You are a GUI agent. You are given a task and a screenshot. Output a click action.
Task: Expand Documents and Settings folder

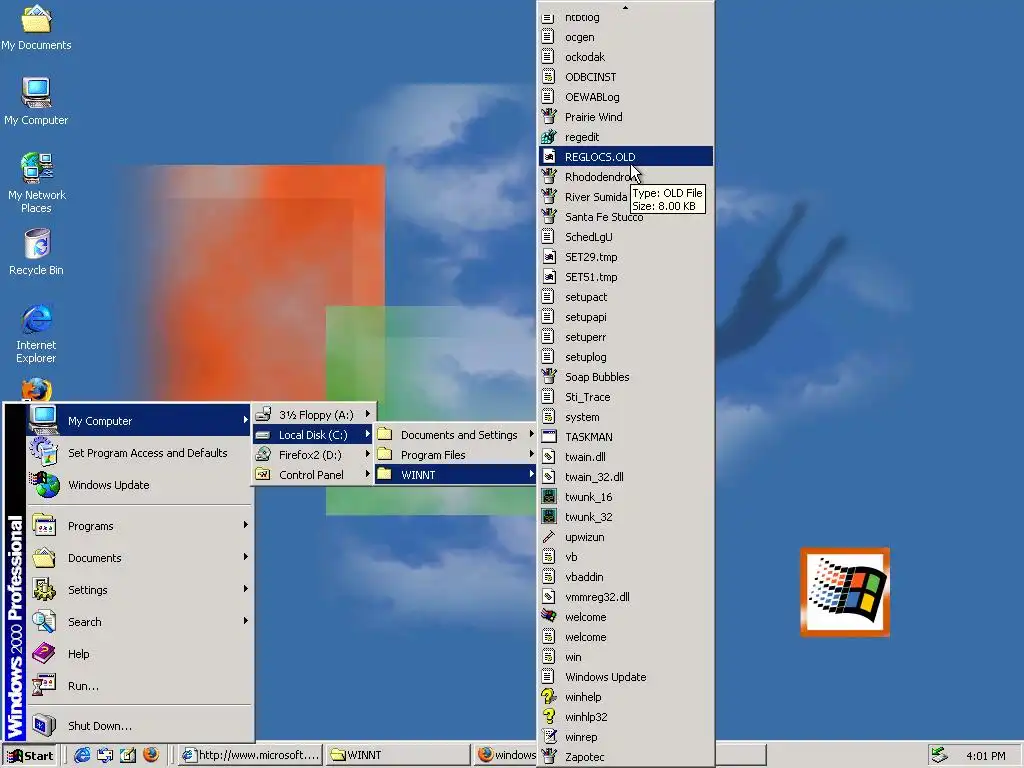tap(456, 435)
